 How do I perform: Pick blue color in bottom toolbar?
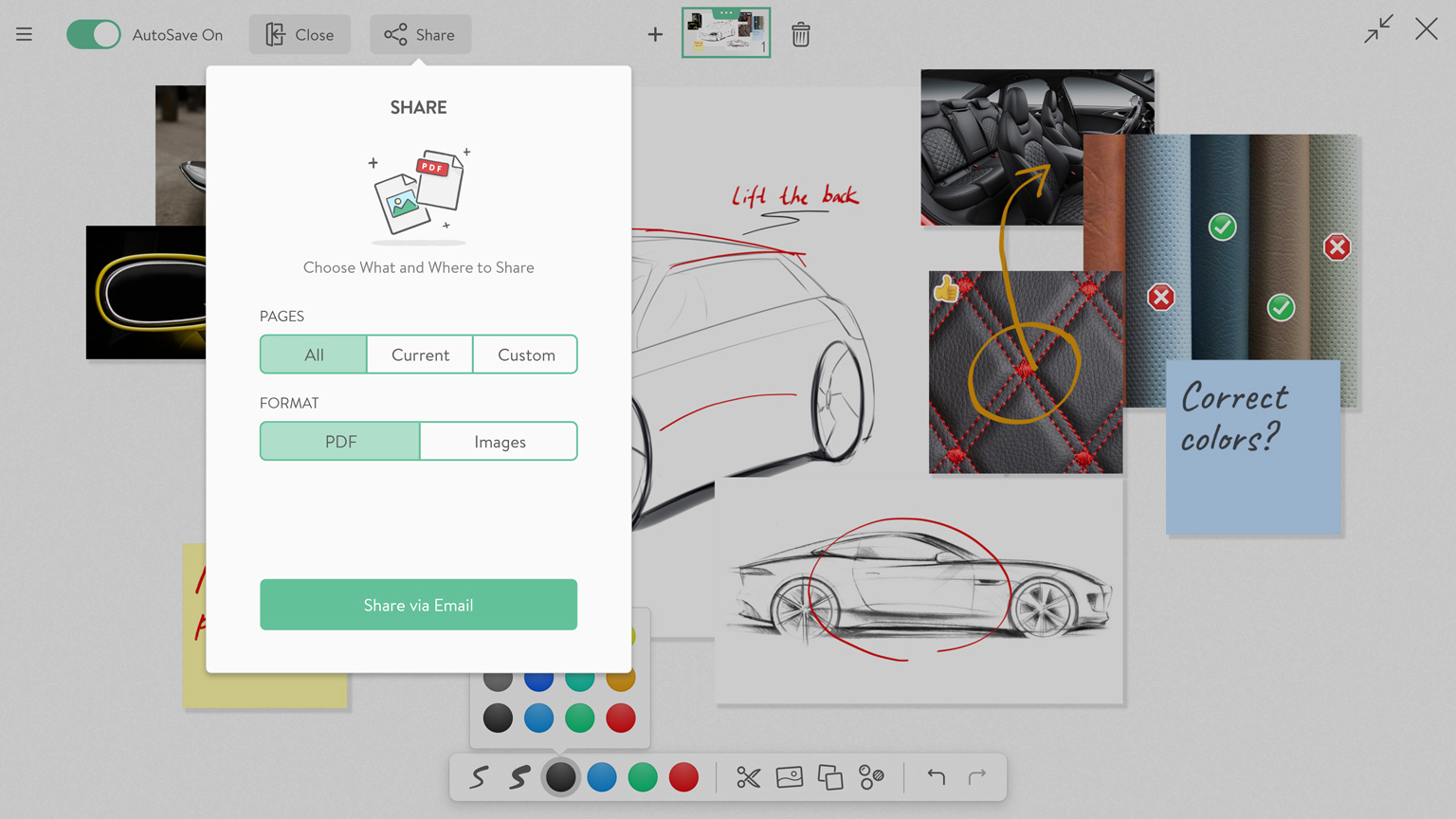602,777
